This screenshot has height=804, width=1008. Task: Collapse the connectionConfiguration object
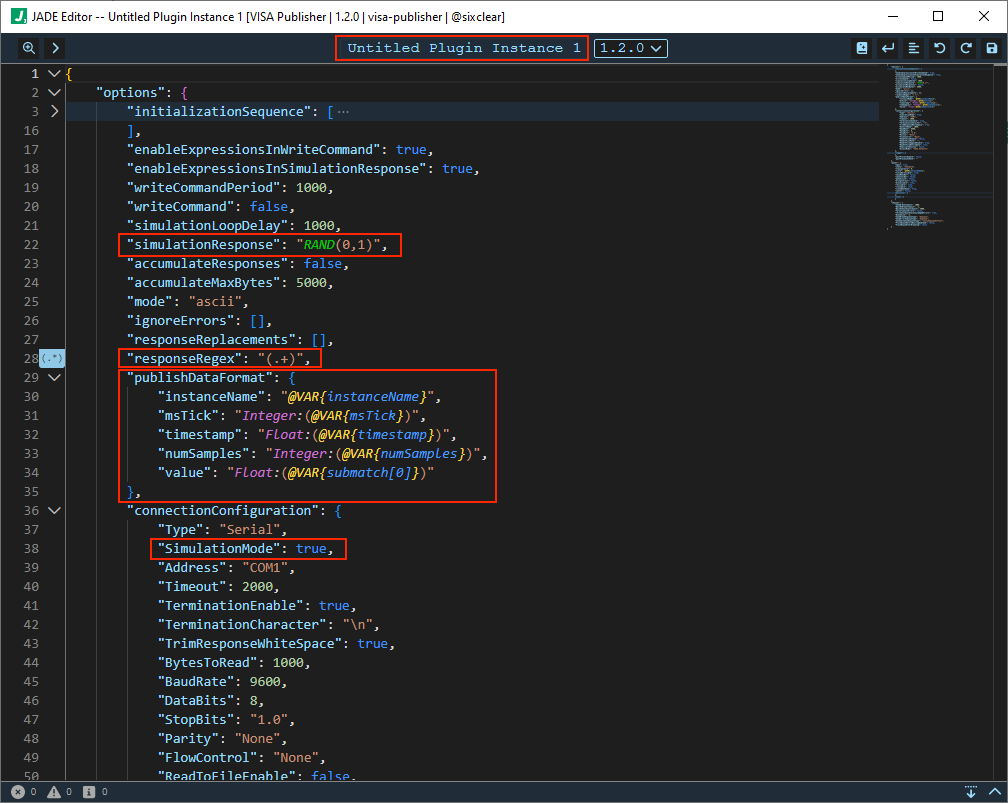54,510
